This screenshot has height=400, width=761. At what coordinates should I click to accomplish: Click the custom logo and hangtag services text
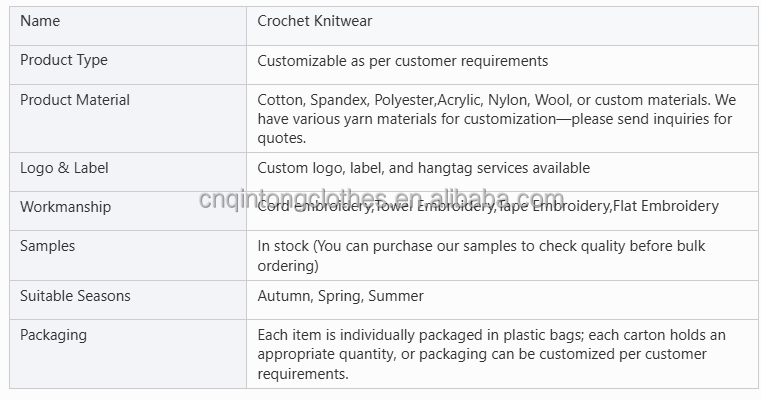(x=423, y=168)
